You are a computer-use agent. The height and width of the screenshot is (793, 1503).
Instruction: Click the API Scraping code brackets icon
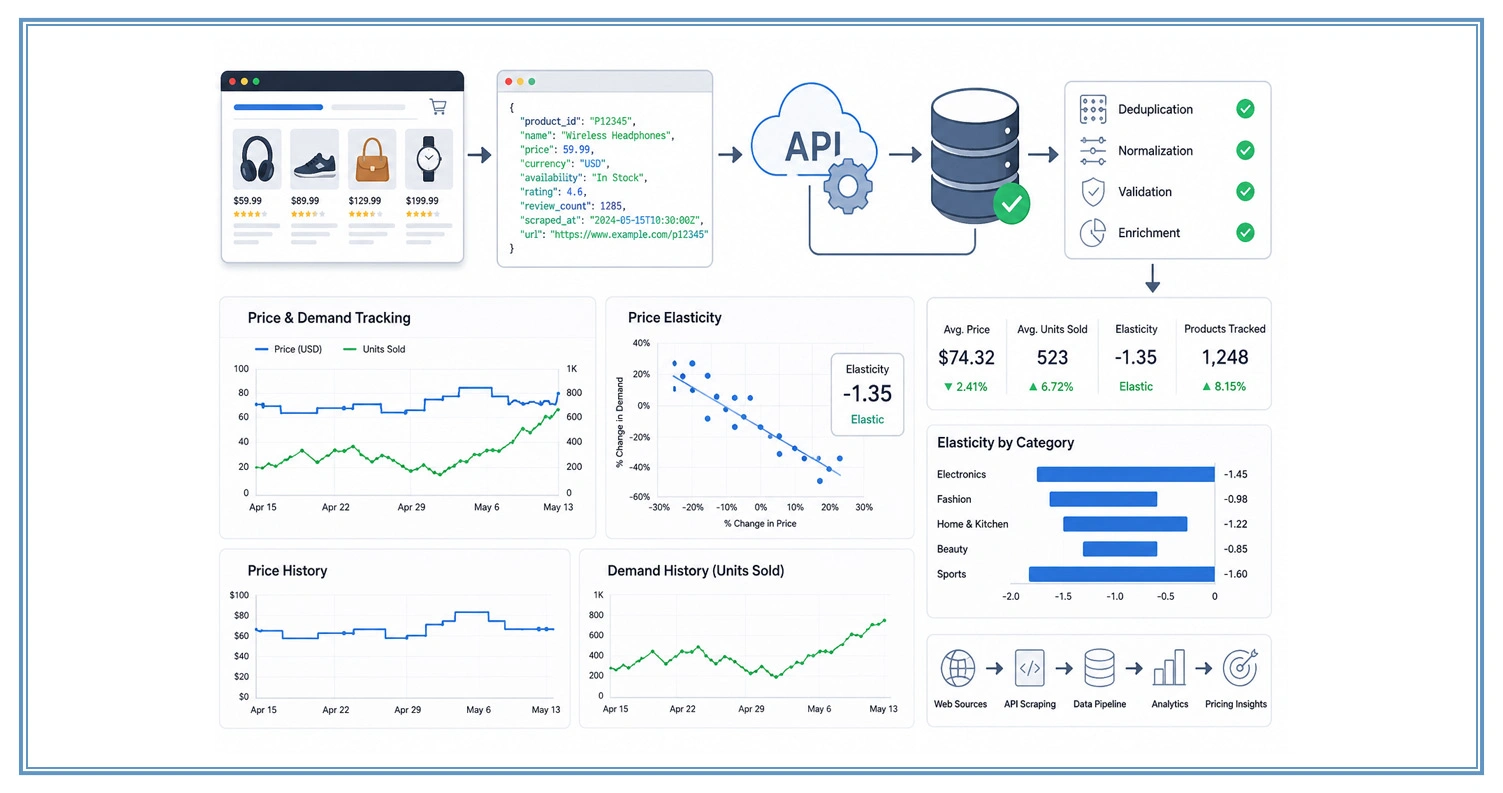coord(1030,667)
